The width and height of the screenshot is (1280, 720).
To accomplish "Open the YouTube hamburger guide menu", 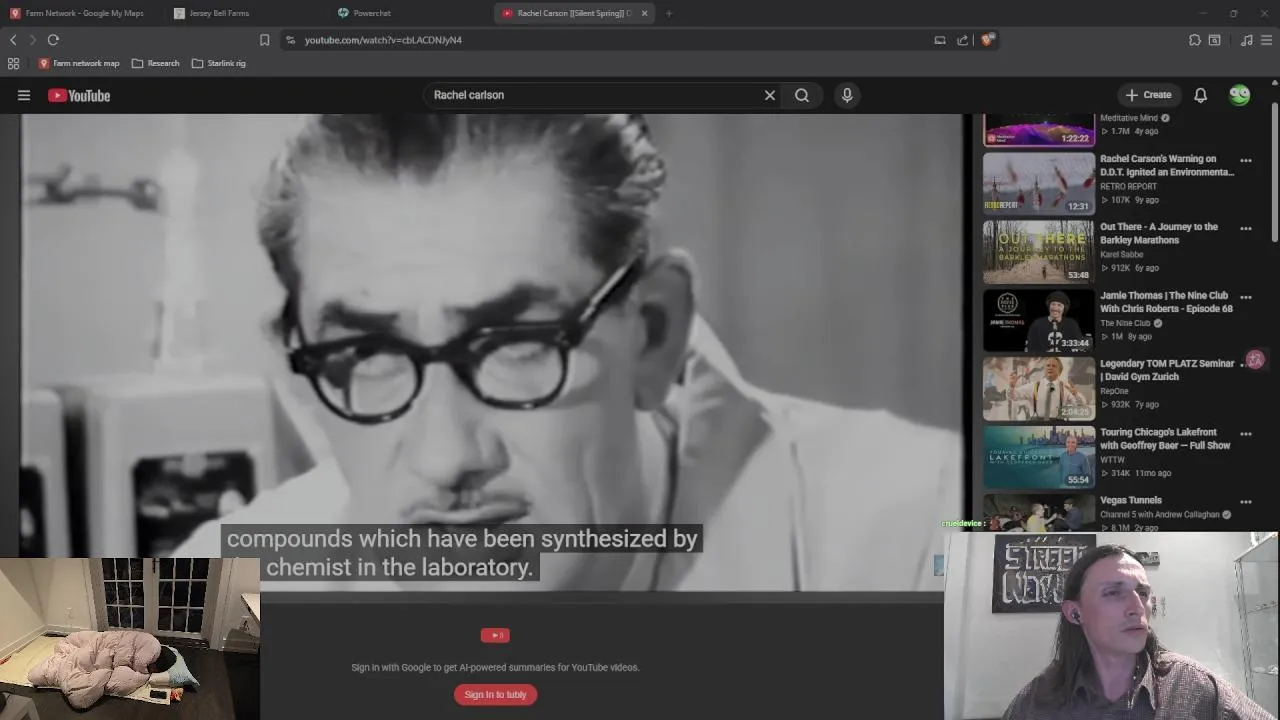I will (x=24, y=95).
